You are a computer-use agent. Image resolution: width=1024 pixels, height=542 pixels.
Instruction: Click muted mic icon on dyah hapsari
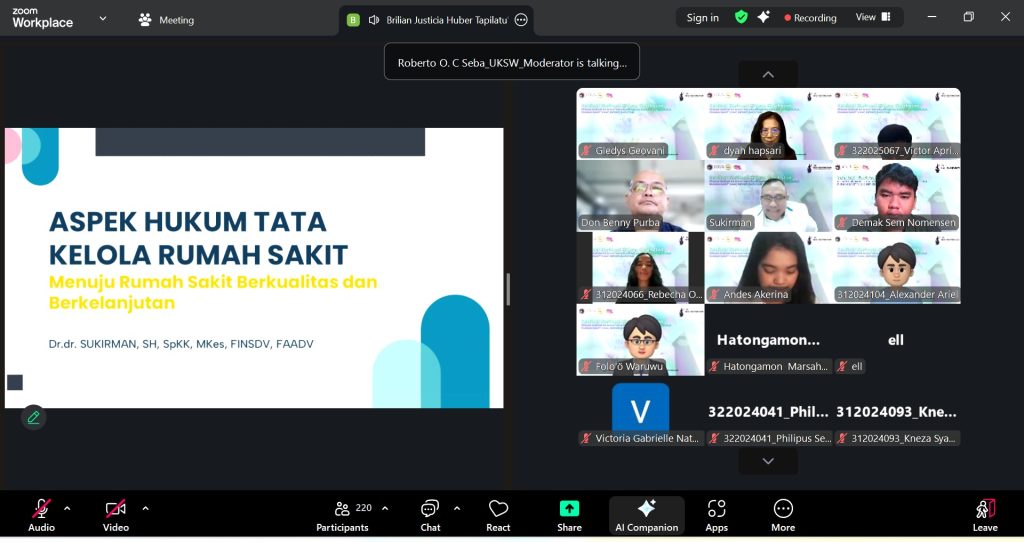pos(714,151)
